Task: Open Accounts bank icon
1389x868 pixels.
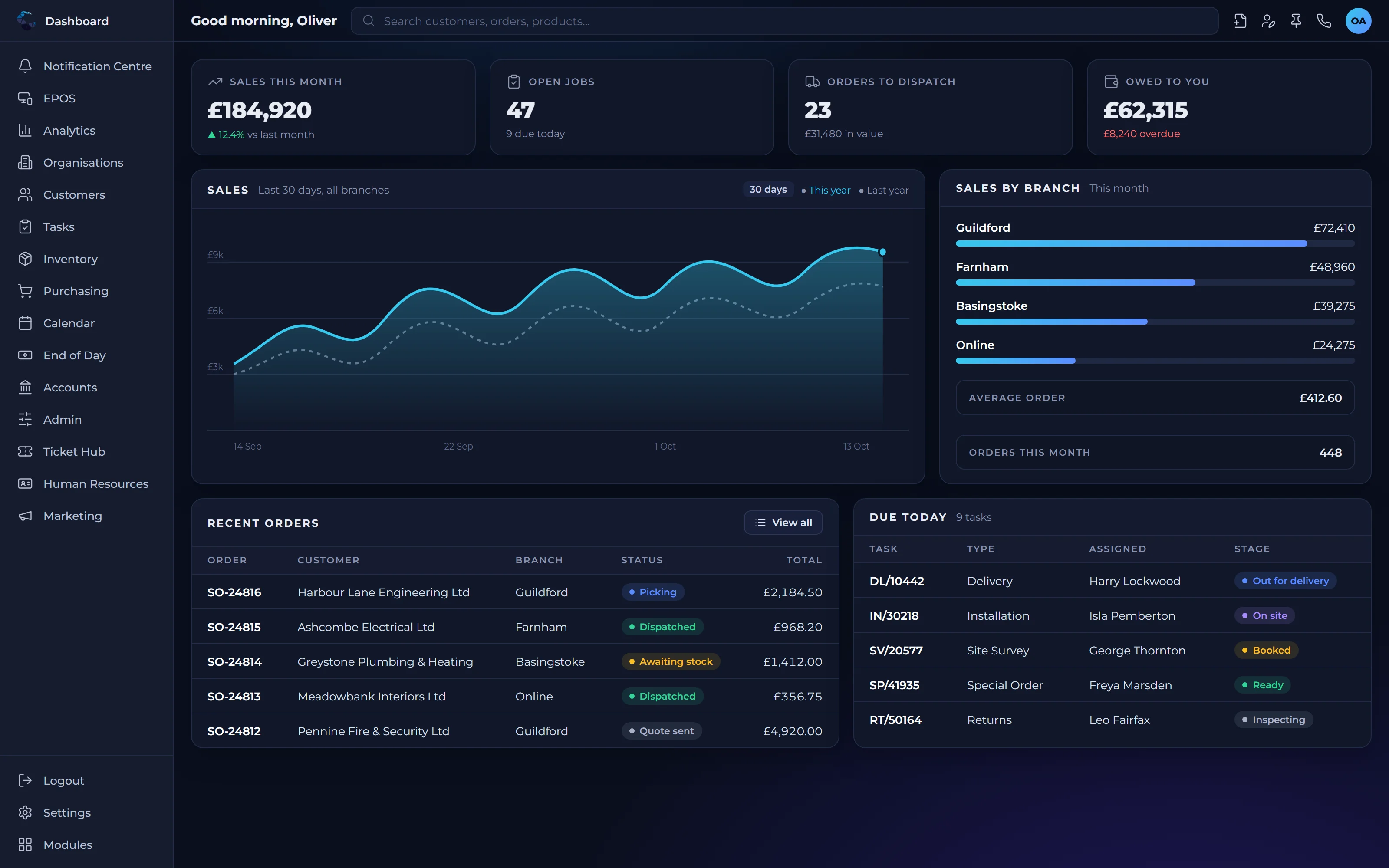Action: pyautogui.click(x=25, y=388)
